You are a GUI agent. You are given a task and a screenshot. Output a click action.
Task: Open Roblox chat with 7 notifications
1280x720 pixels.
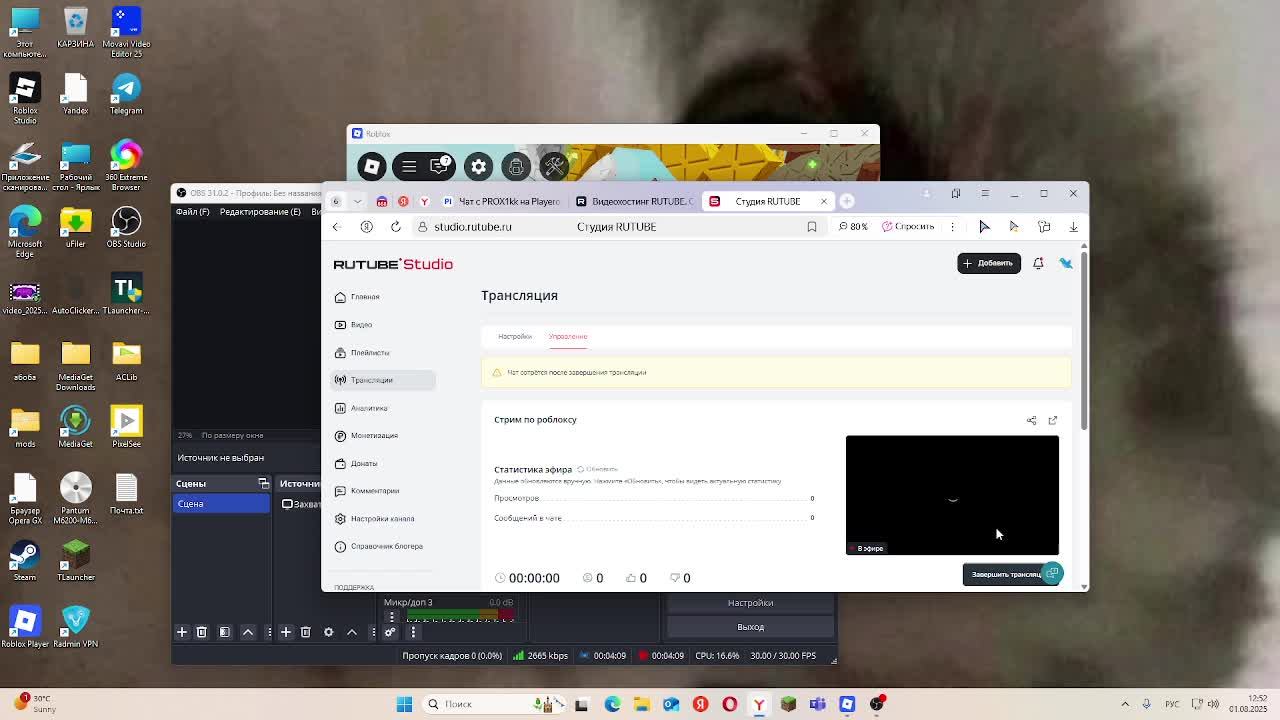440,166
